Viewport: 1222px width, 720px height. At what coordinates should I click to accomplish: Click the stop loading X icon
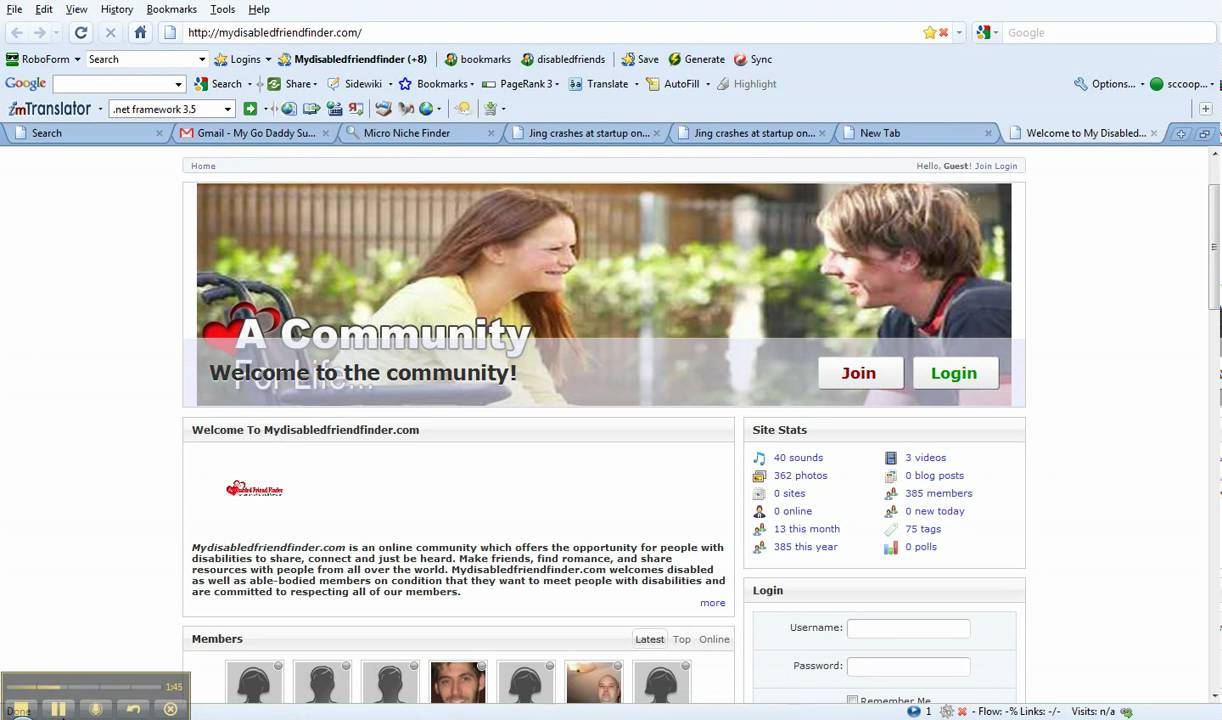[110, 32]
